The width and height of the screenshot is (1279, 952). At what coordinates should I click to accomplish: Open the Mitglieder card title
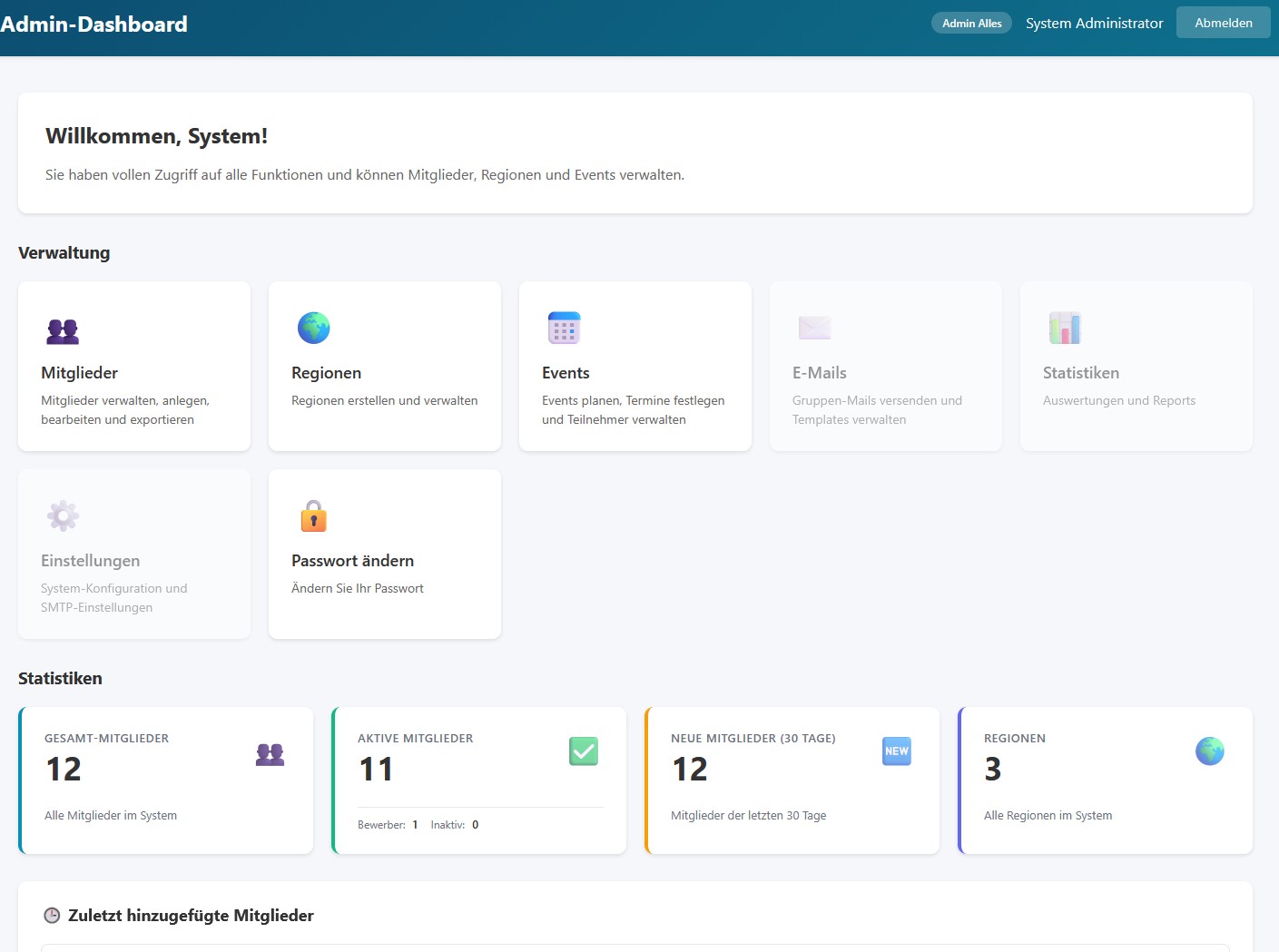80,373
